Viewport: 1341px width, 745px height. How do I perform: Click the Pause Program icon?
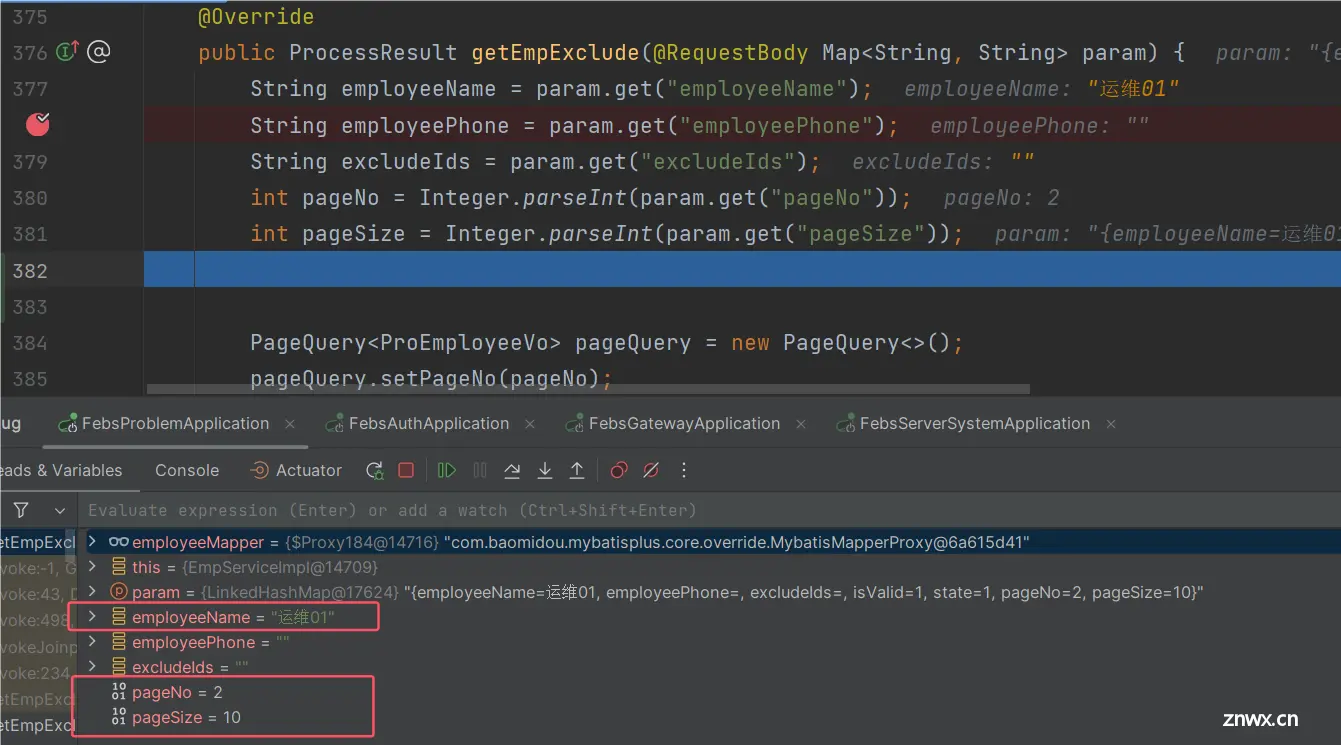[x=480, y=470]
